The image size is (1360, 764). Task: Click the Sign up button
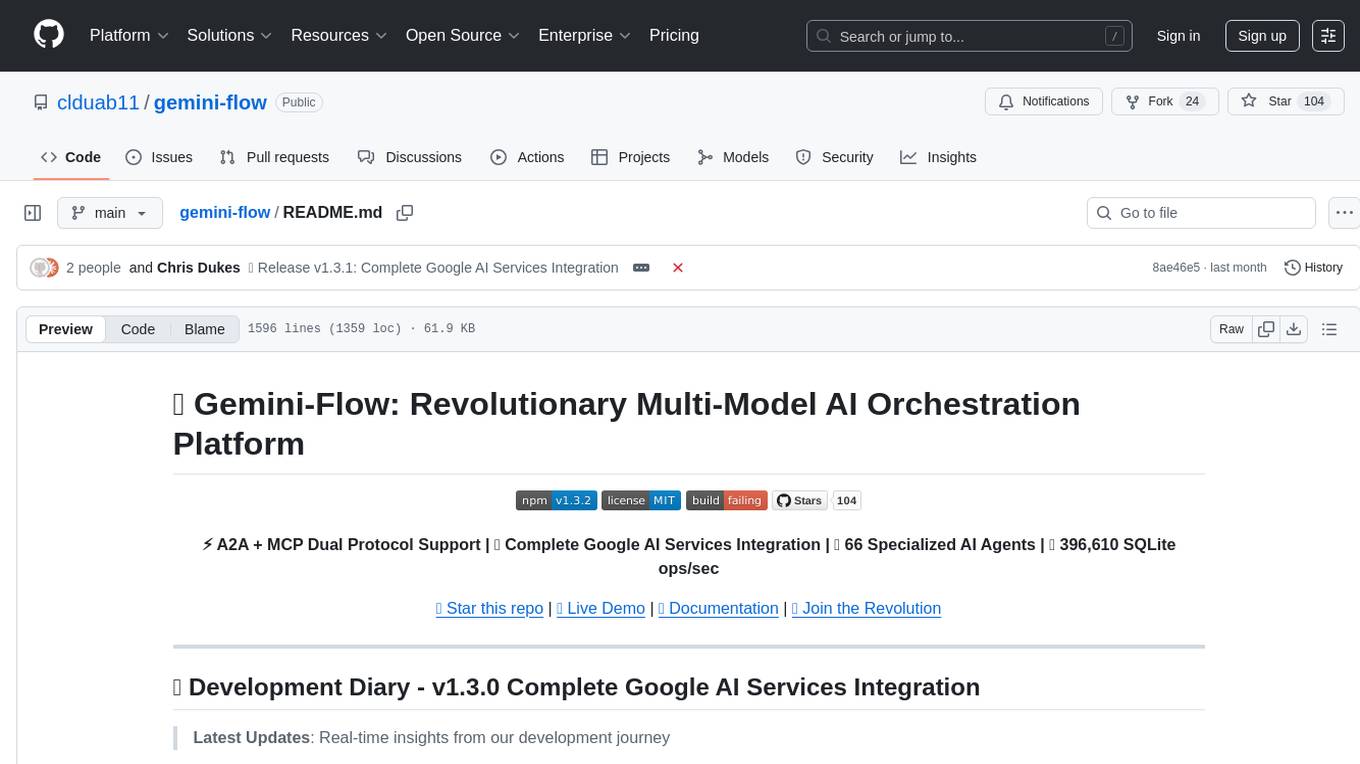1262,36
